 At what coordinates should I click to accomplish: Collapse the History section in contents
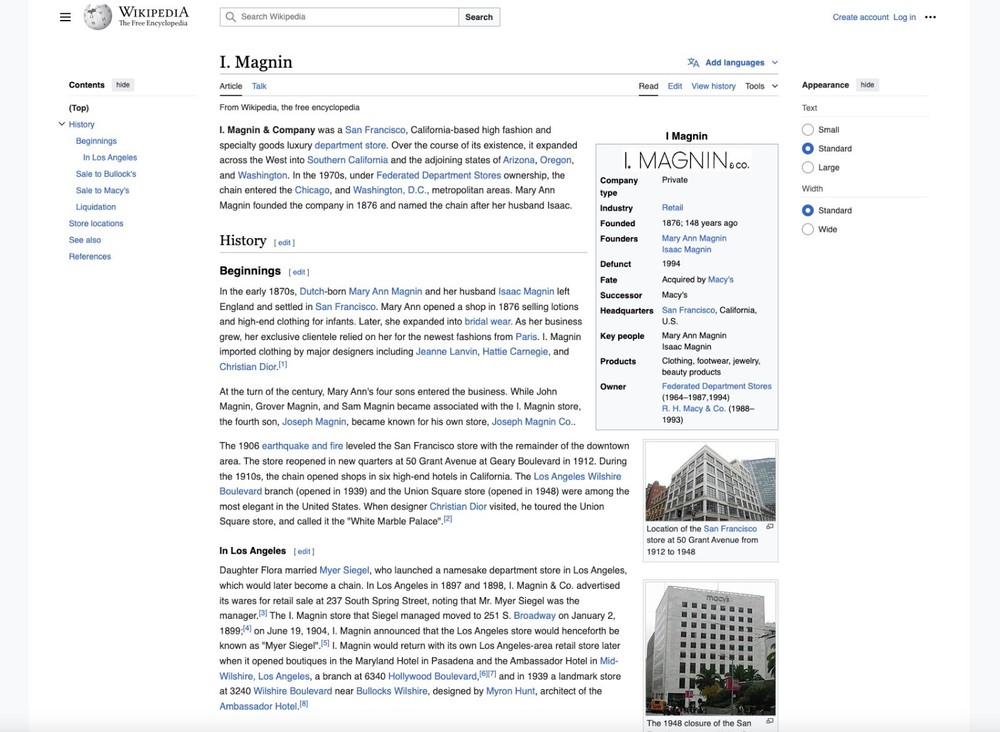[61, 124]
